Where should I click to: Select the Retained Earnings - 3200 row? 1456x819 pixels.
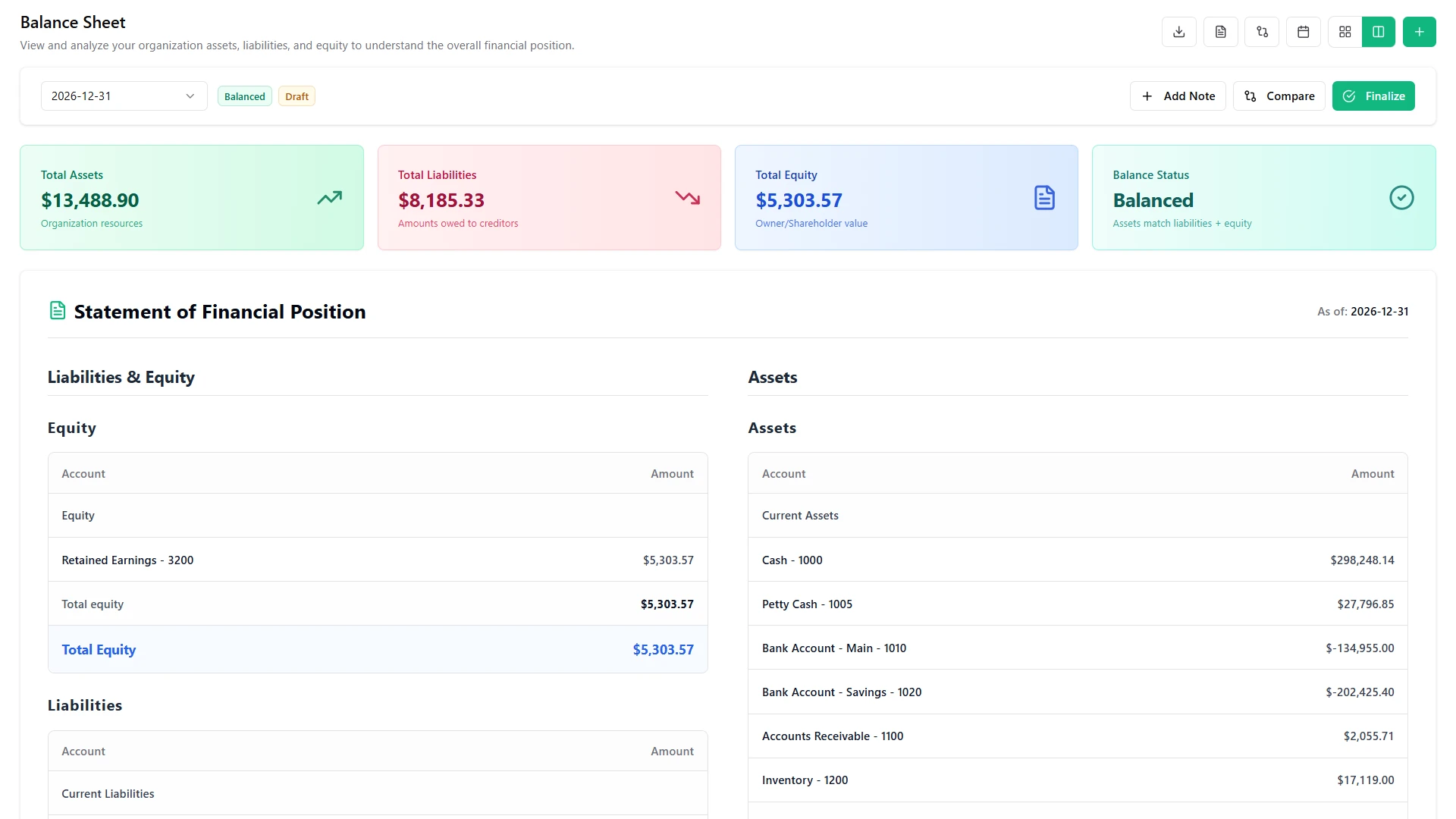coord(378,560)
